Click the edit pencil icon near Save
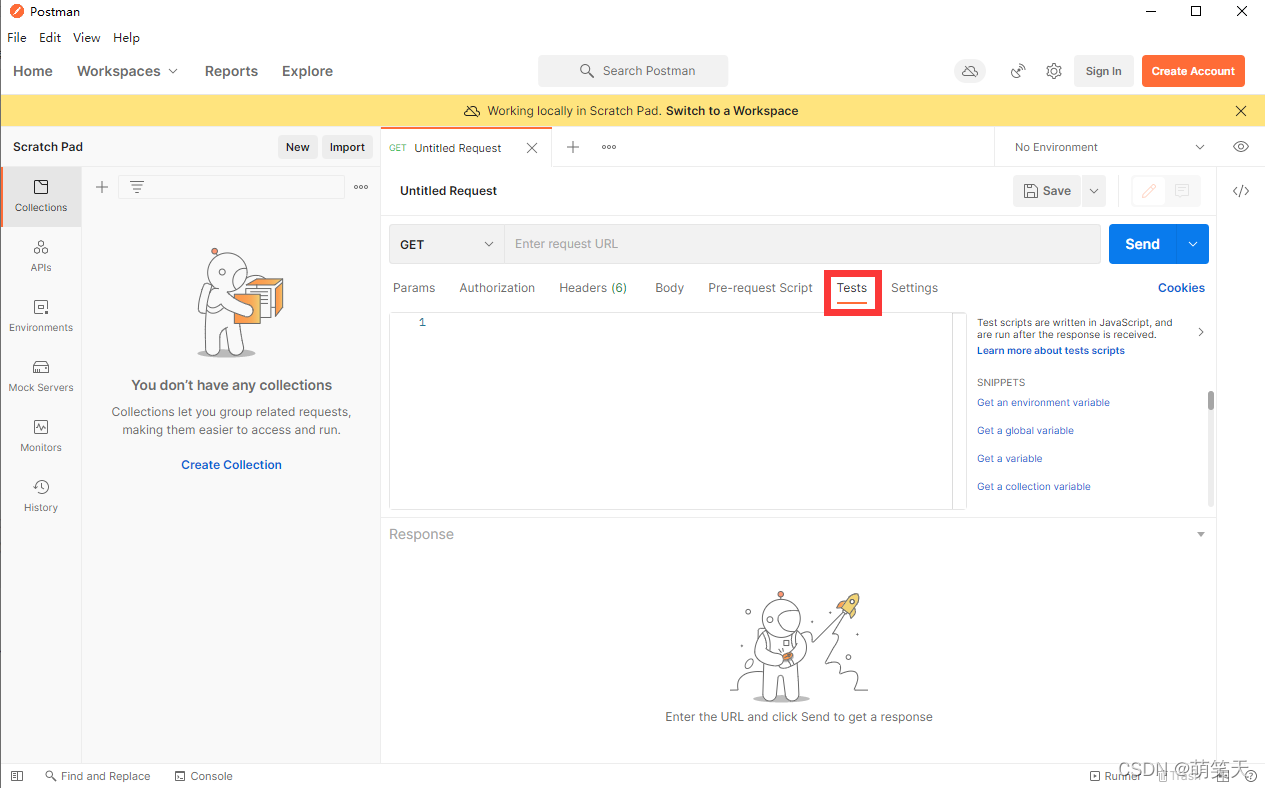1265x788 pixels. click(x=1149, y=191)
